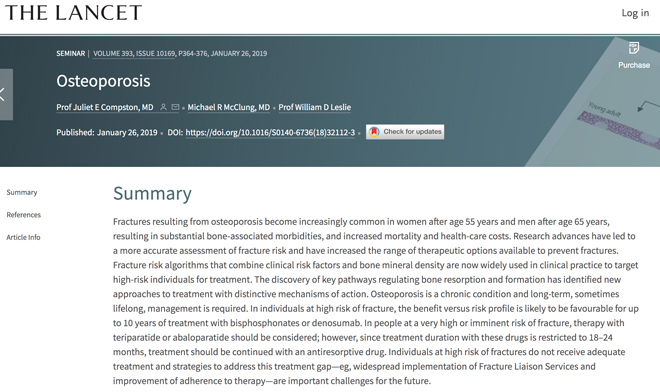Click the Osteoporosis article title
The height and width of the screenshot is (392, 660).
(x=103, y=81)
